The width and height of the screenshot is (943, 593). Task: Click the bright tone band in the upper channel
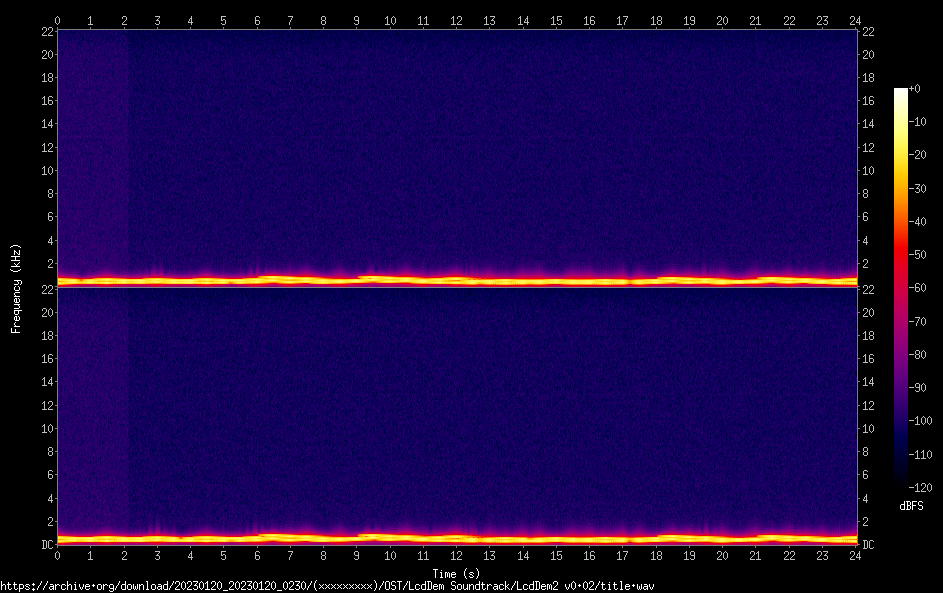(456, 281)
